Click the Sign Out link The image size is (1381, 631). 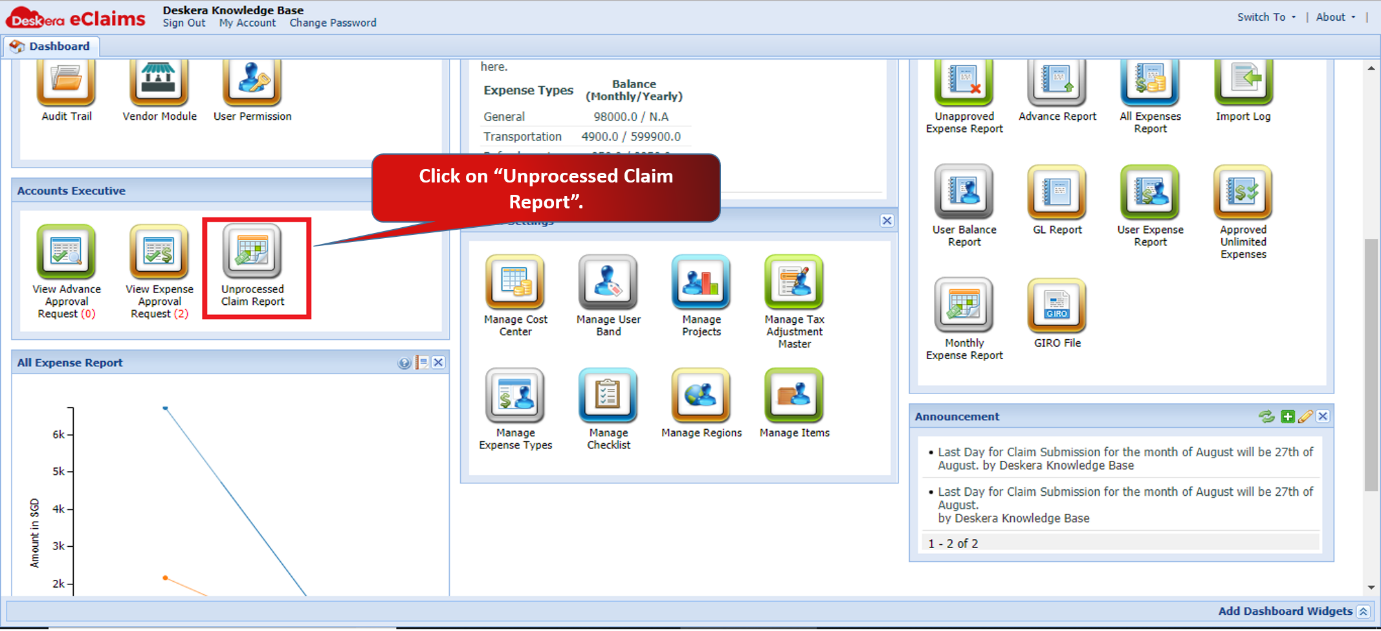tap(184, 23)
